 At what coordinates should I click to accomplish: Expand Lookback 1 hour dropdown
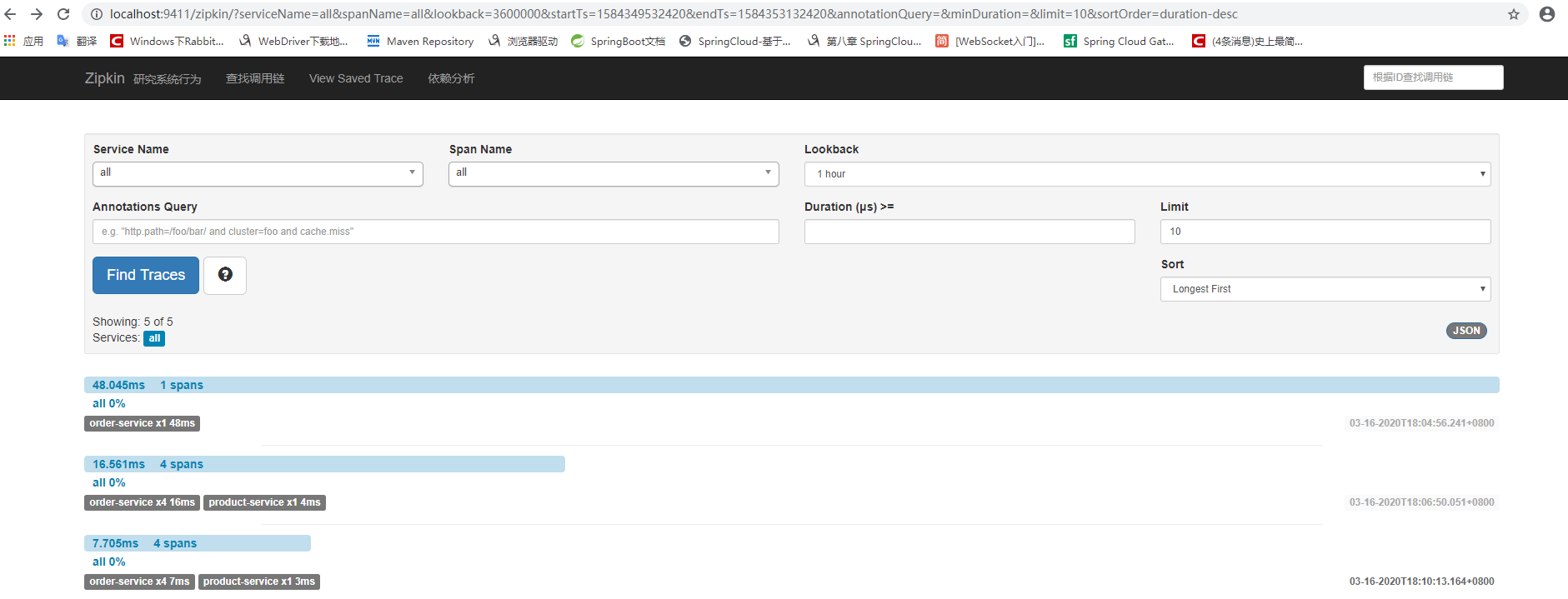pos(1147,174)
